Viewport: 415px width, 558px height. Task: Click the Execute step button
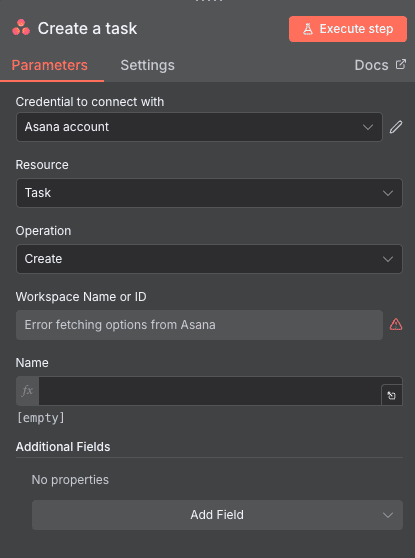click(348, 29)
